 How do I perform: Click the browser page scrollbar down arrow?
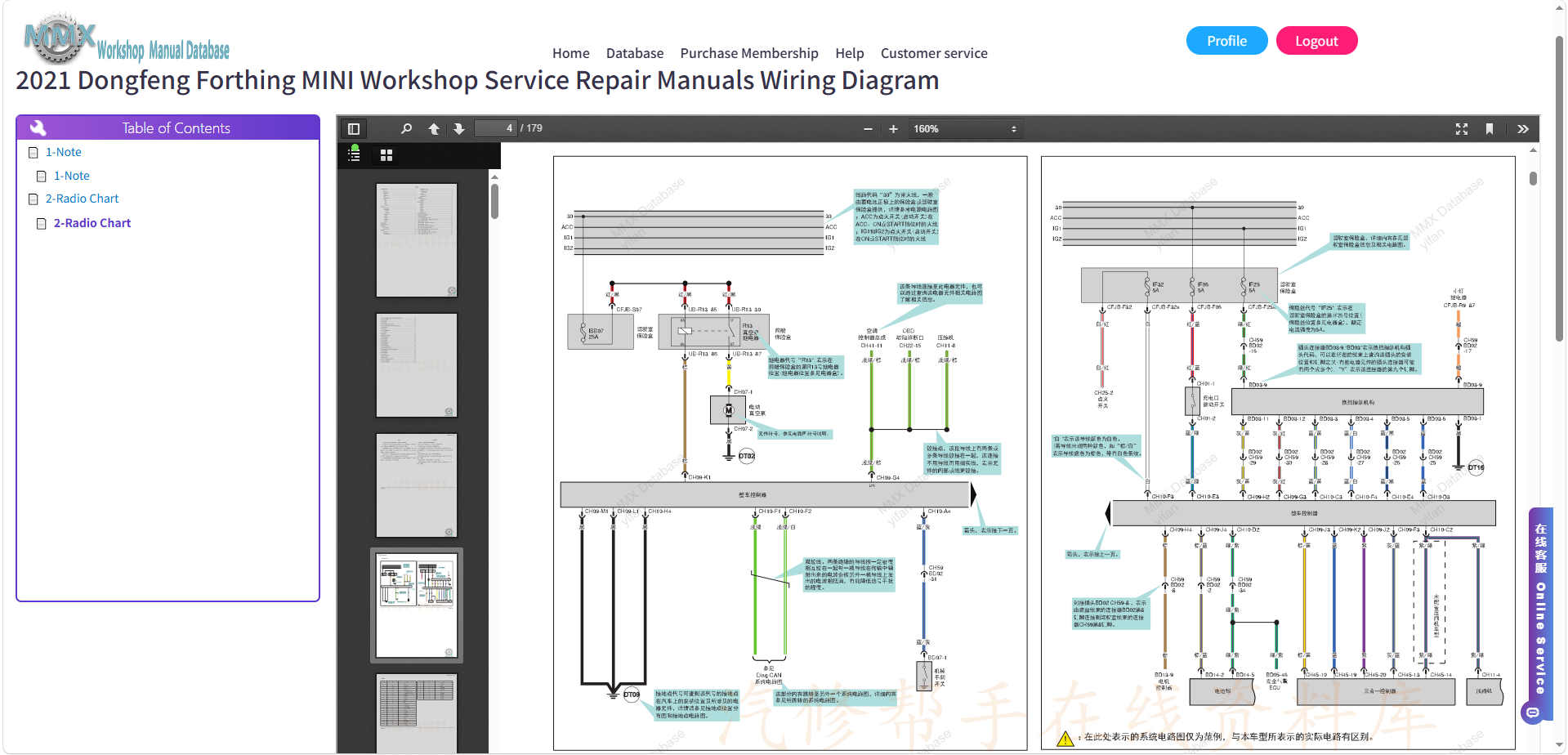click(x=1559, y=746)
